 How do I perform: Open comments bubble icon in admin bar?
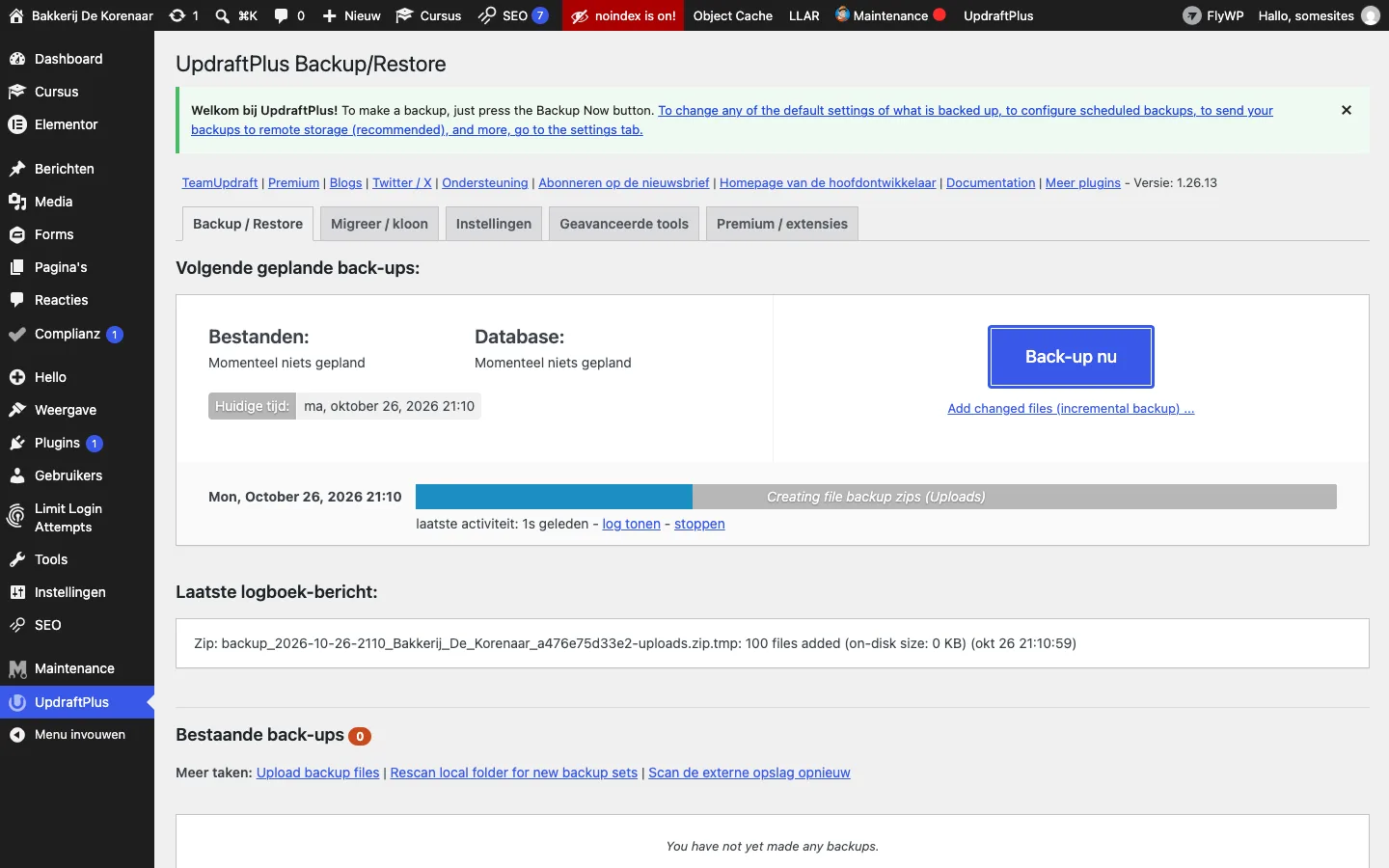(281, 15)
